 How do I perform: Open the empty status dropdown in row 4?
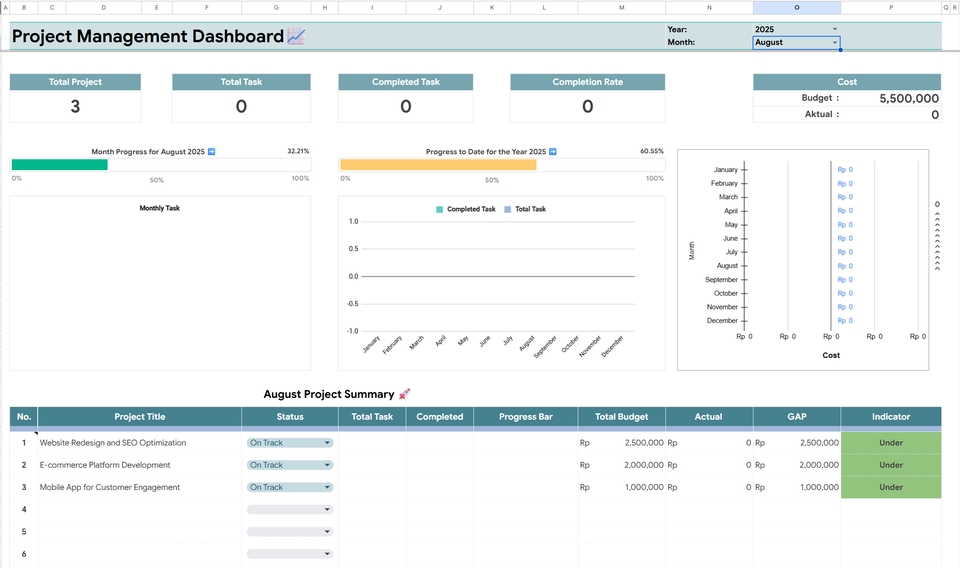[327, 510]
